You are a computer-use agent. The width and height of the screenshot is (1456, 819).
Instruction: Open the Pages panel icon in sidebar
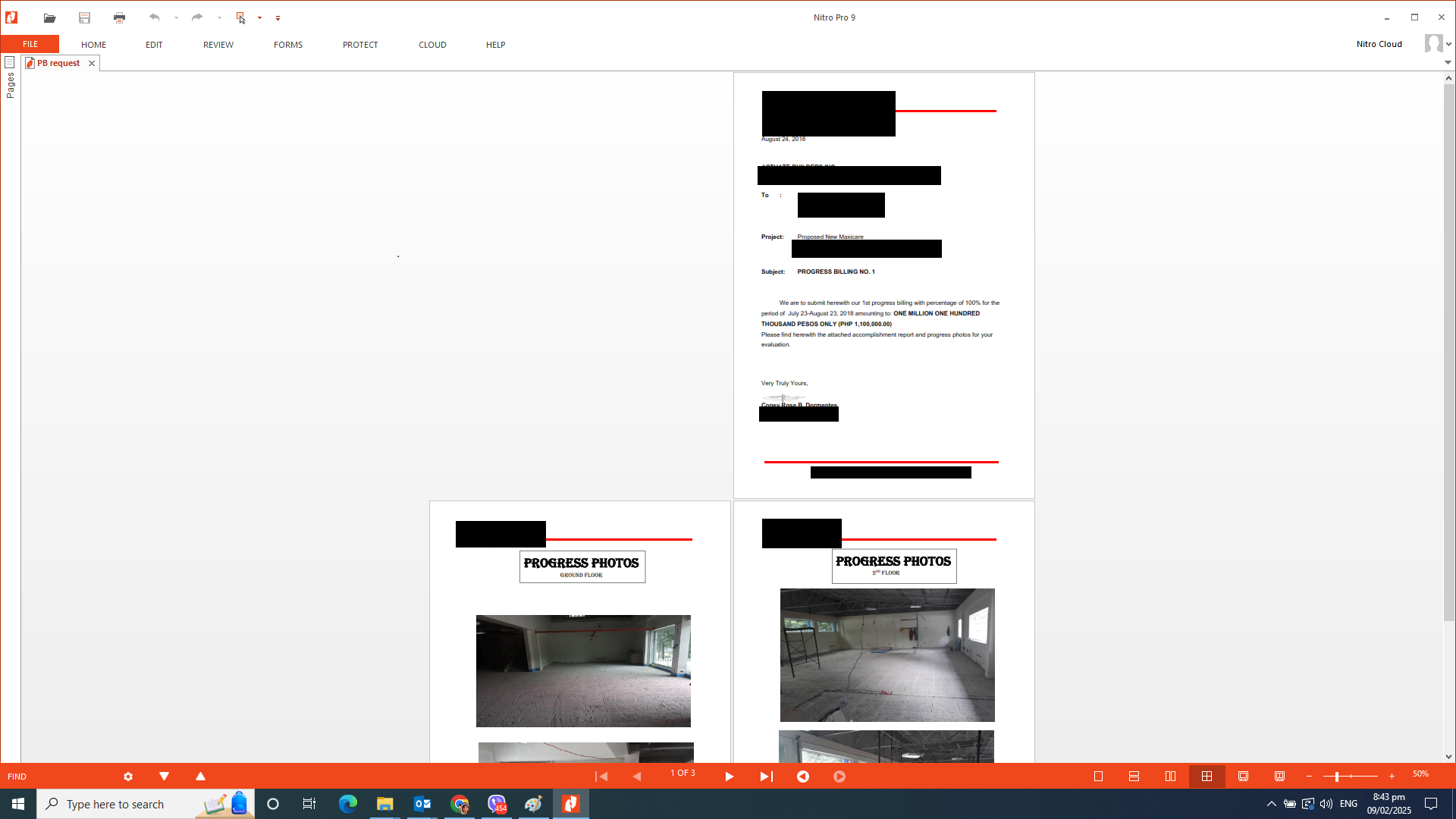[x=10, y=62]
